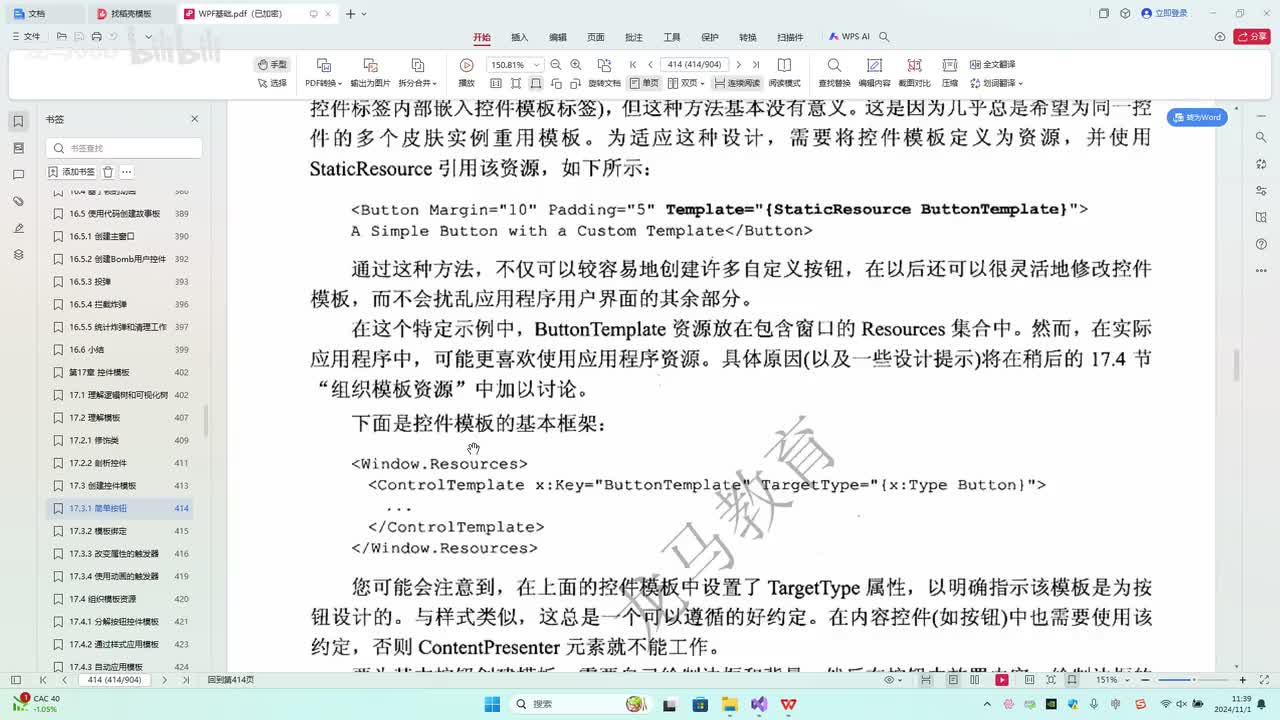Click the 书签查找 bookmark search field
The height and width of the screenshot is (720, 1280).
124,148
